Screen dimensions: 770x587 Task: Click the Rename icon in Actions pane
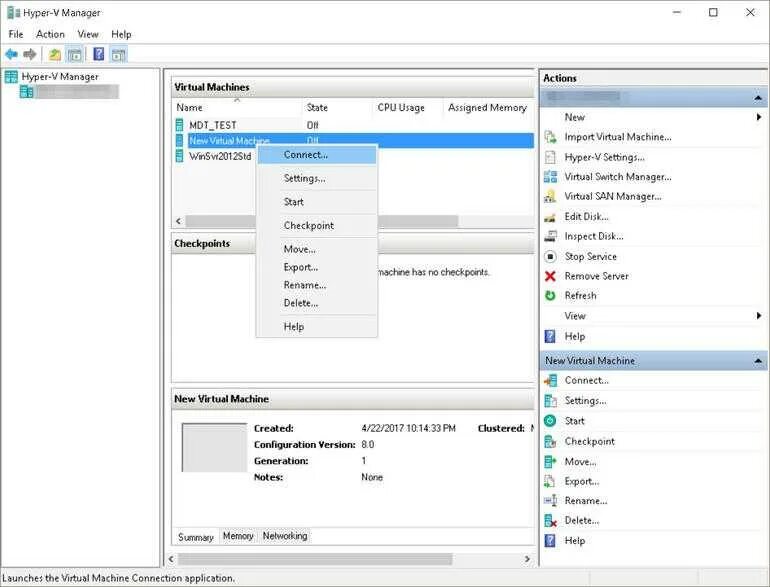coord(550,501)
